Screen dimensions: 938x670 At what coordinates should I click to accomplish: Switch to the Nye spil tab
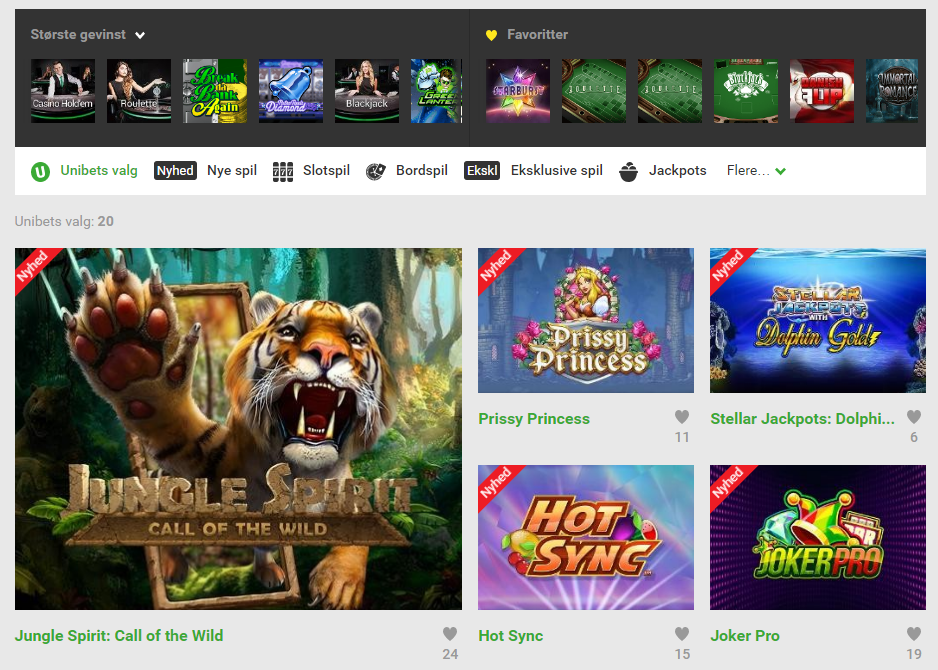(205, 170)
